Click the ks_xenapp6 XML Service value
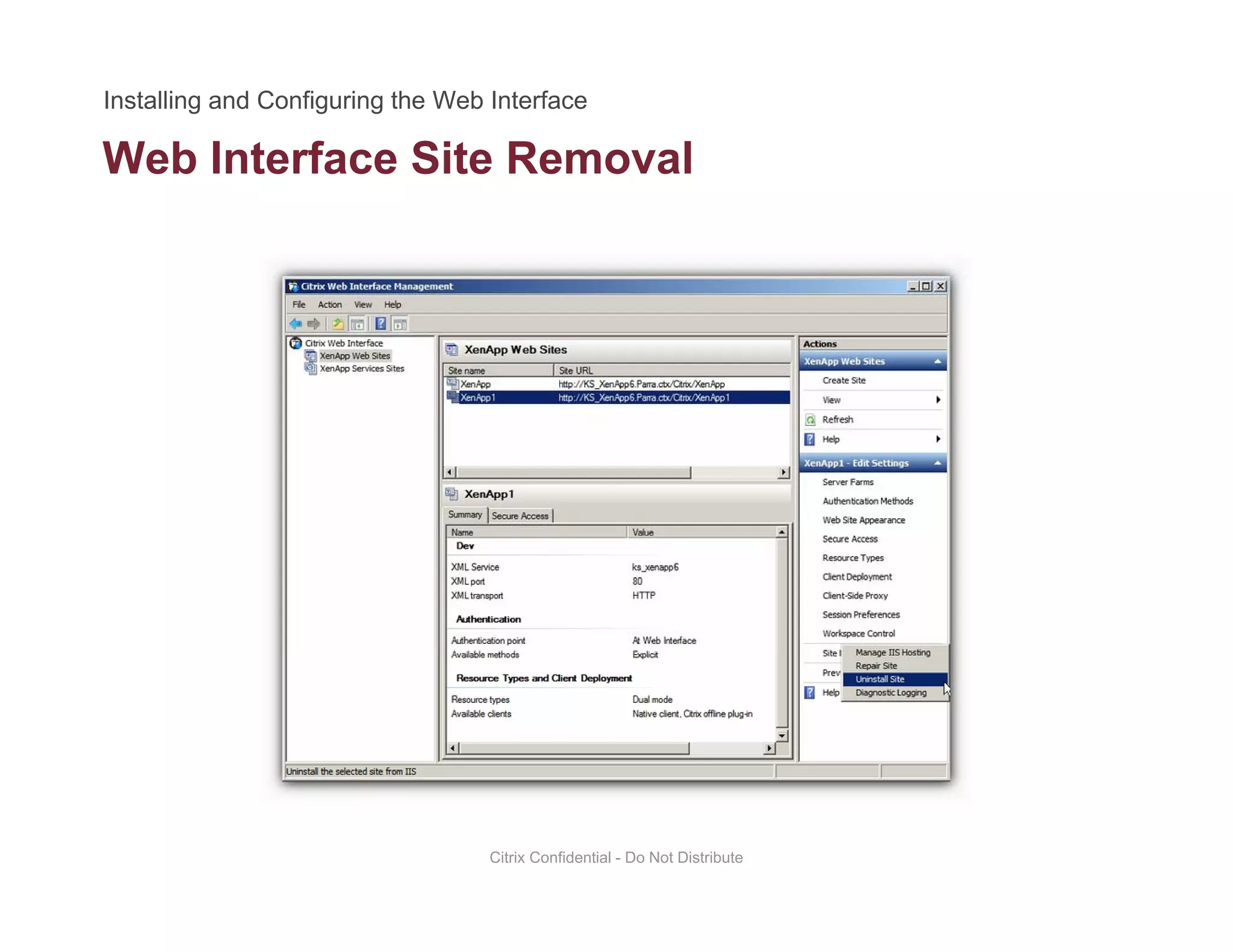This screenshot has height=952, width=1233. click(x=655, y=567)
